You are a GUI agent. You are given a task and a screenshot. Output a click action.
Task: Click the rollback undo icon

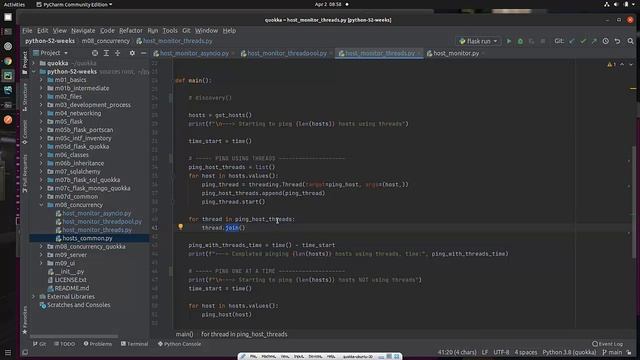[x=618, y=41]
